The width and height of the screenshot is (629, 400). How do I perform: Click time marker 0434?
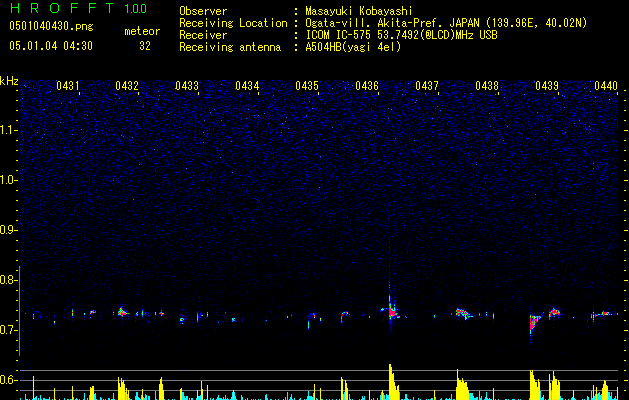point(247,86)
